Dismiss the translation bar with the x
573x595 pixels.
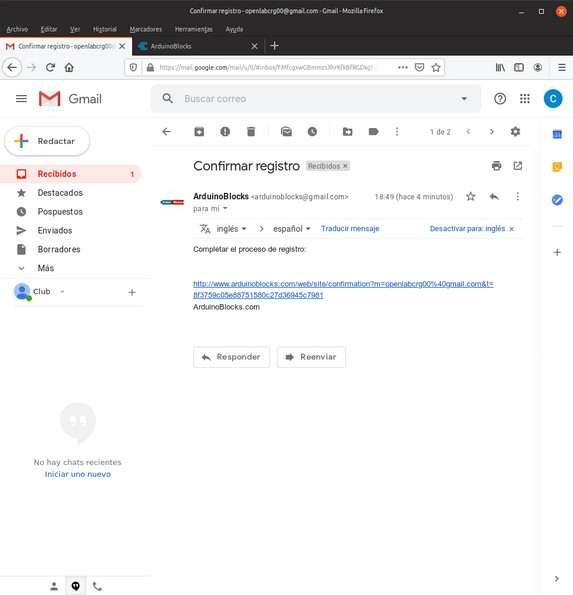(512, 229)
